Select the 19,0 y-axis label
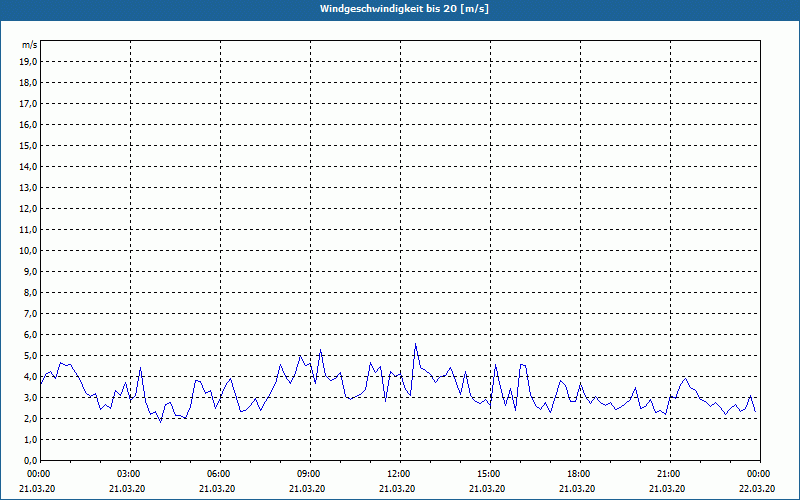800x500 pixels. (29, 61)
